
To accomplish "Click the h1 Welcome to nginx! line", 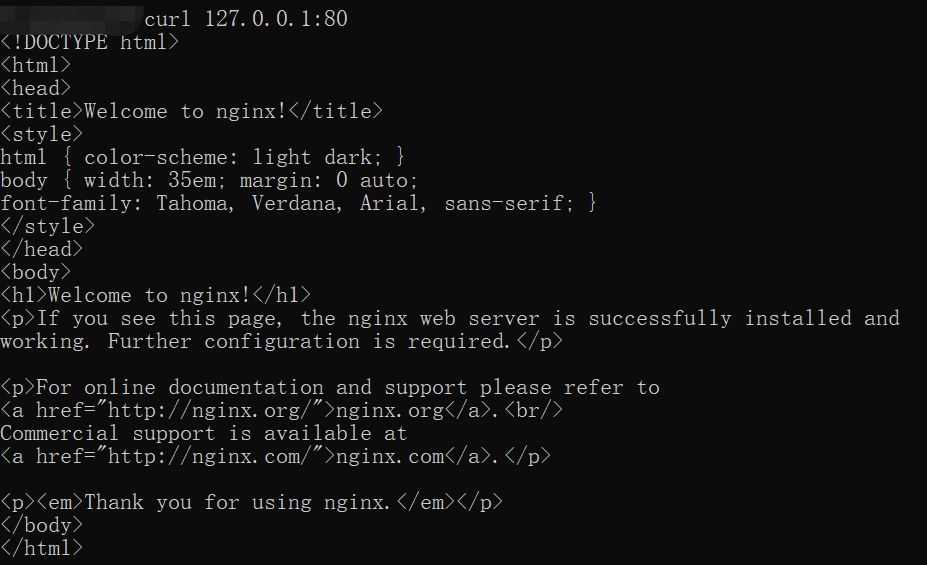I will 155,296.
